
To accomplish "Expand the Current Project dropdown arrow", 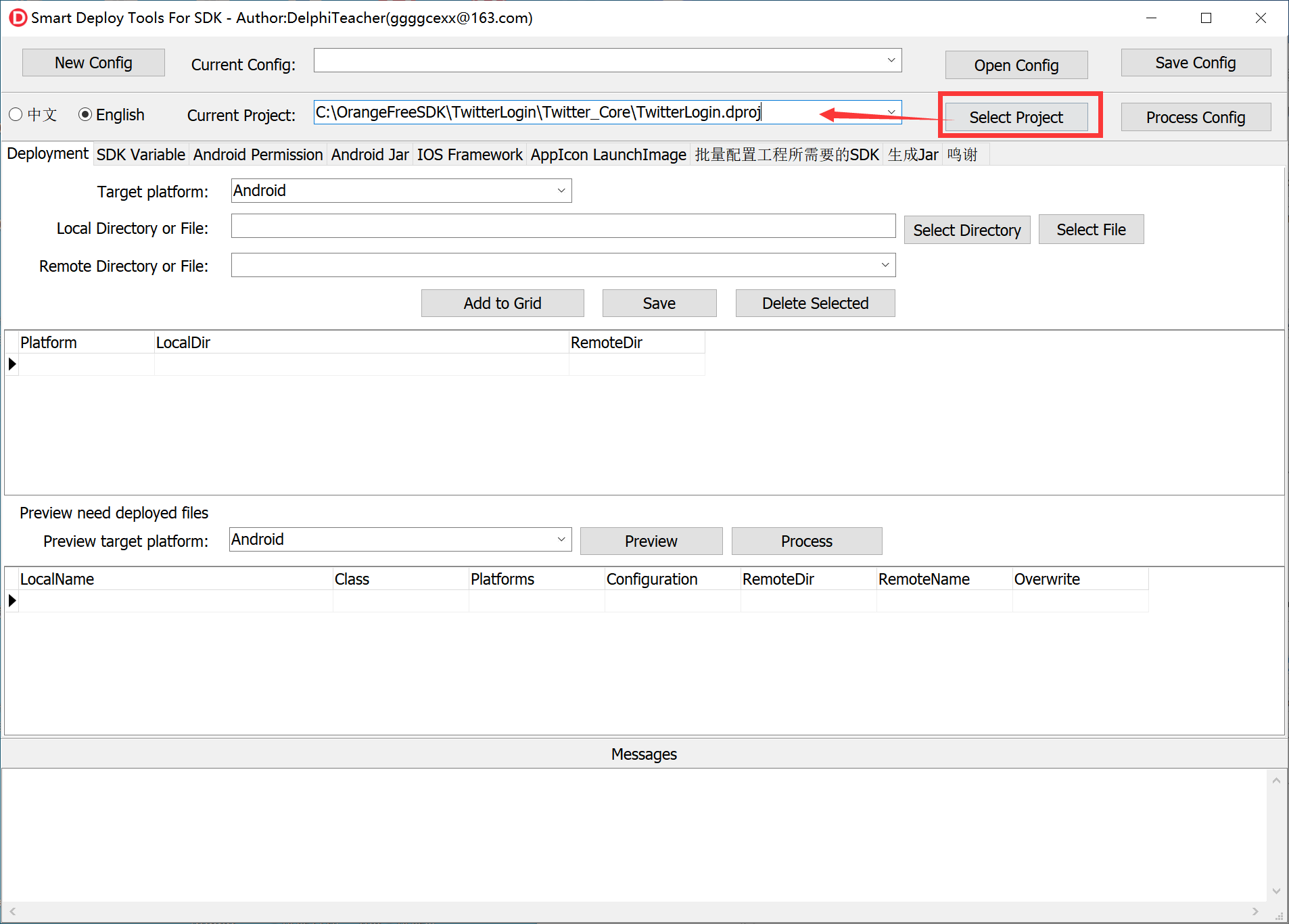I will (891, 112).
